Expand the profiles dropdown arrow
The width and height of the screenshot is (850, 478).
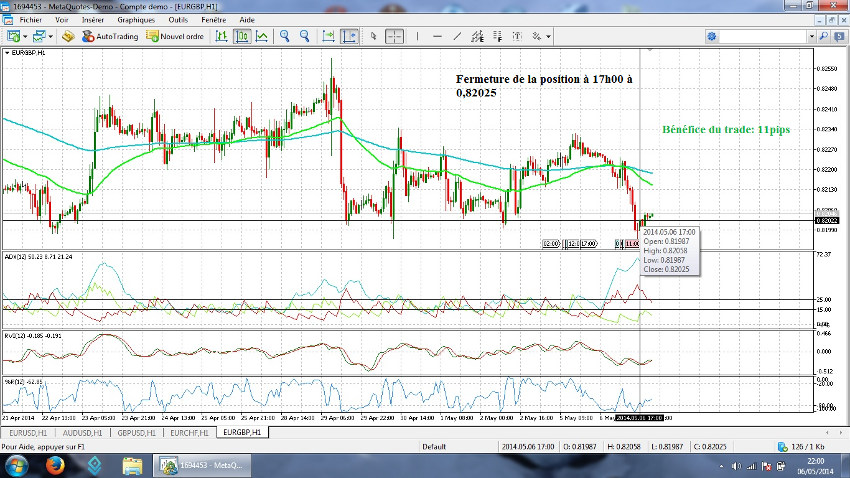50,36
